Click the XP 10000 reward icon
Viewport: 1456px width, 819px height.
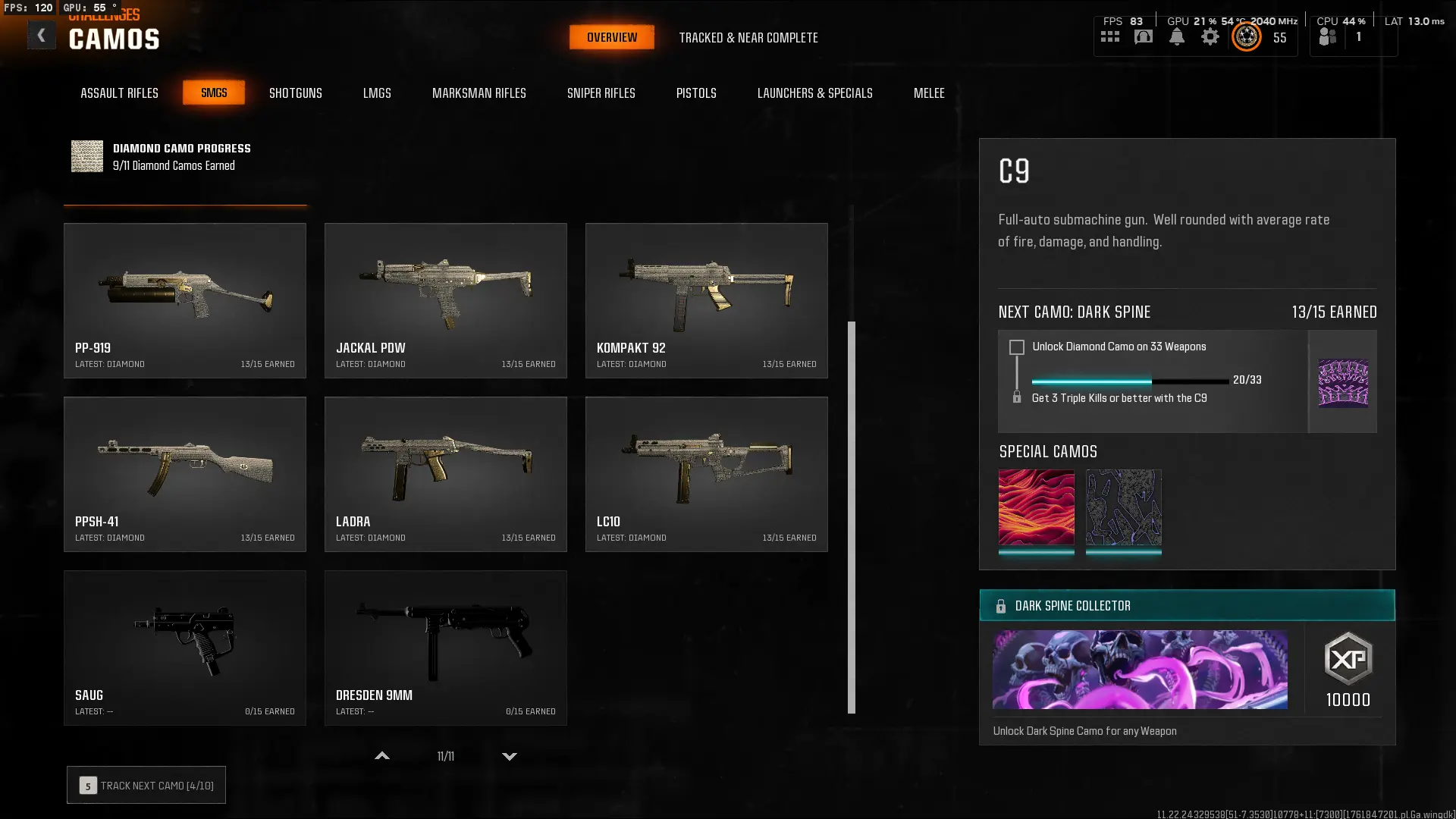click(1348, 659)
